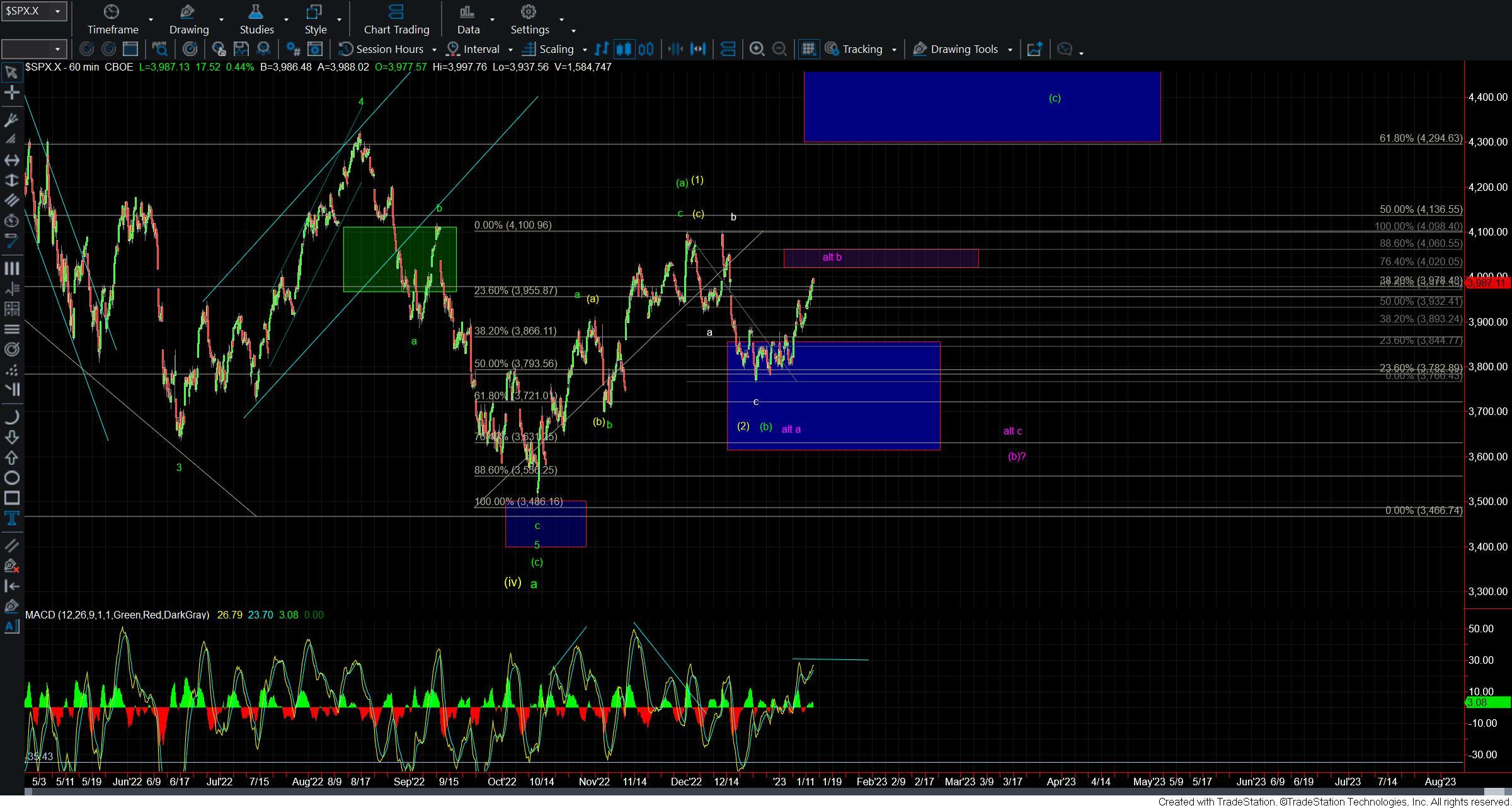Select the down arrow drawing tool

(x=11, y=437)
